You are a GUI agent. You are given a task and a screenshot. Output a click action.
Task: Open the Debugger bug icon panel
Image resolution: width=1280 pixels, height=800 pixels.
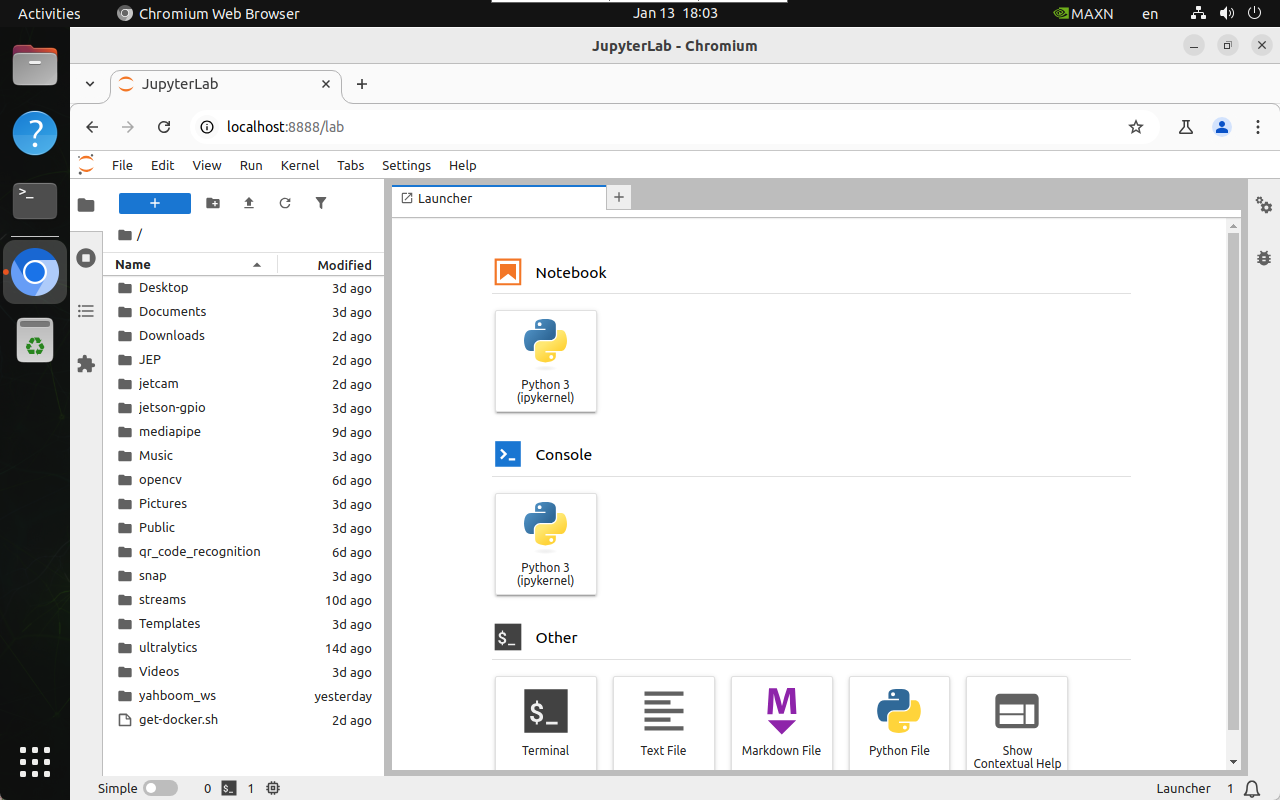click(1264, 258)
